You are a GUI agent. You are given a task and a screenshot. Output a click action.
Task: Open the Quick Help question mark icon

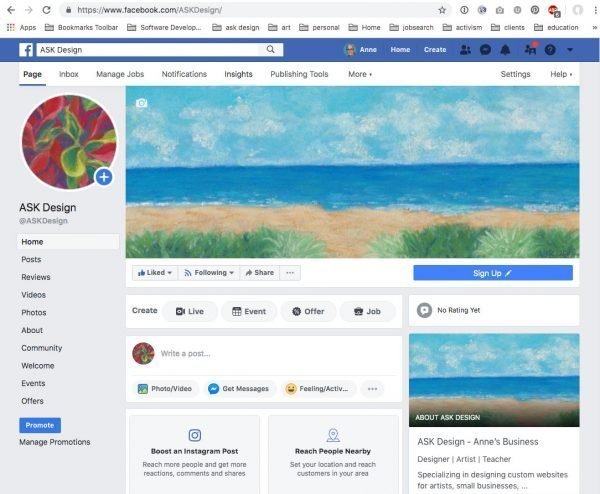pyautogui.click(x=550, y=50)
